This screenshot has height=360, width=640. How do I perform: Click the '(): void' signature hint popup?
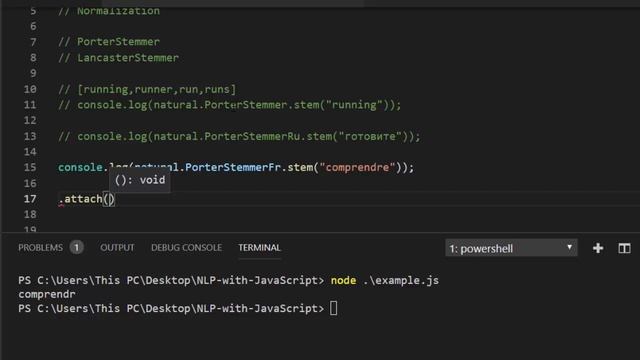pyautogui.click(x=140, y=180)
